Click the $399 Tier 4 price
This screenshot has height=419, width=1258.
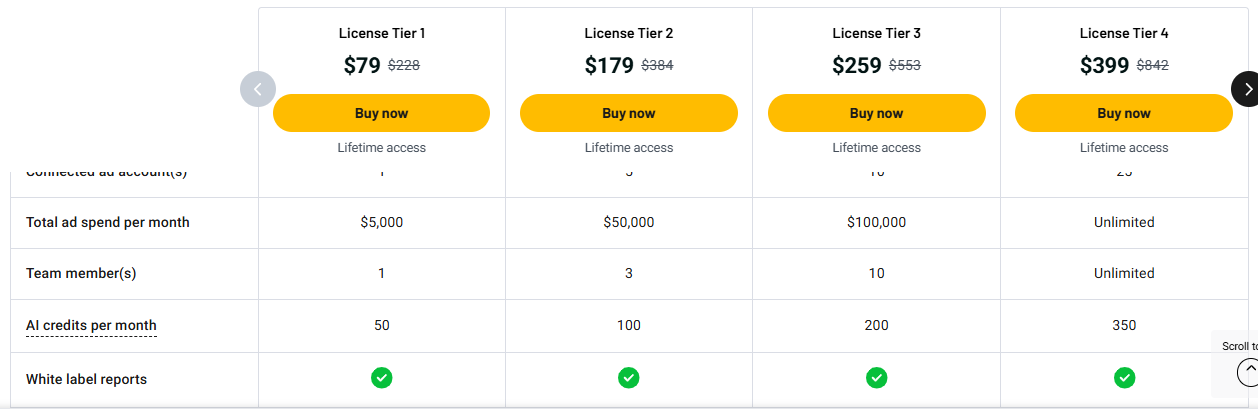1104,66
